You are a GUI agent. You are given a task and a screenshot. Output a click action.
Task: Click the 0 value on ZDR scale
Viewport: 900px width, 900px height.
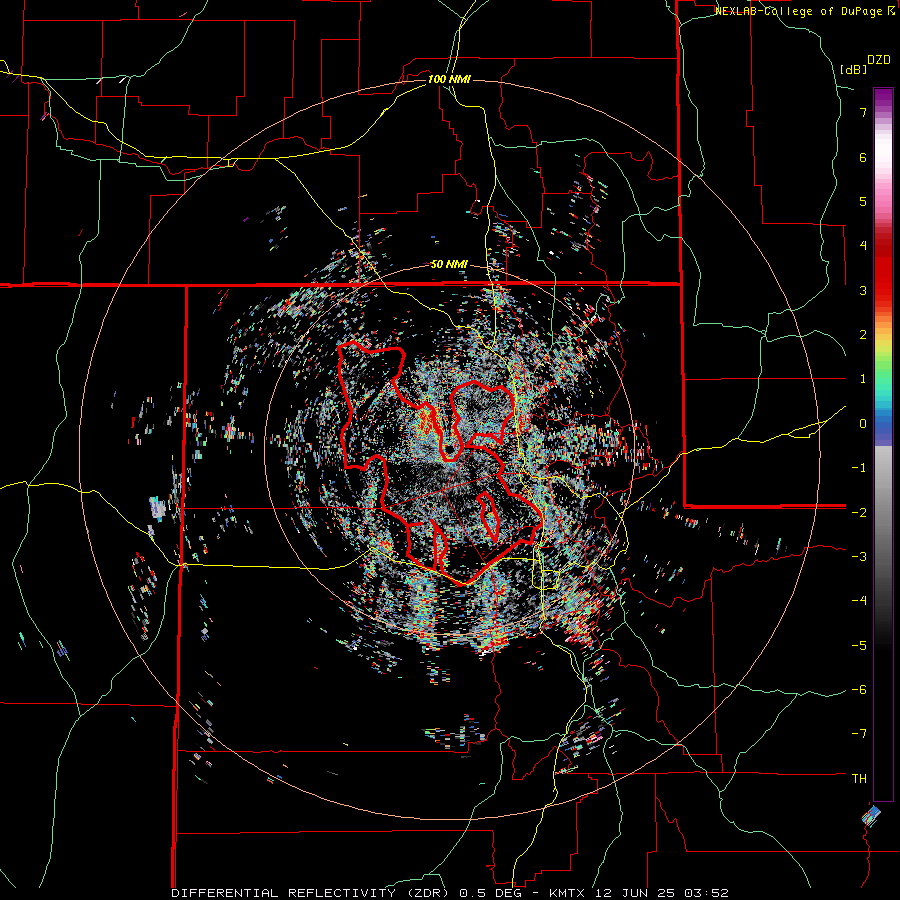pyautogui.click(x=863, y=424)
